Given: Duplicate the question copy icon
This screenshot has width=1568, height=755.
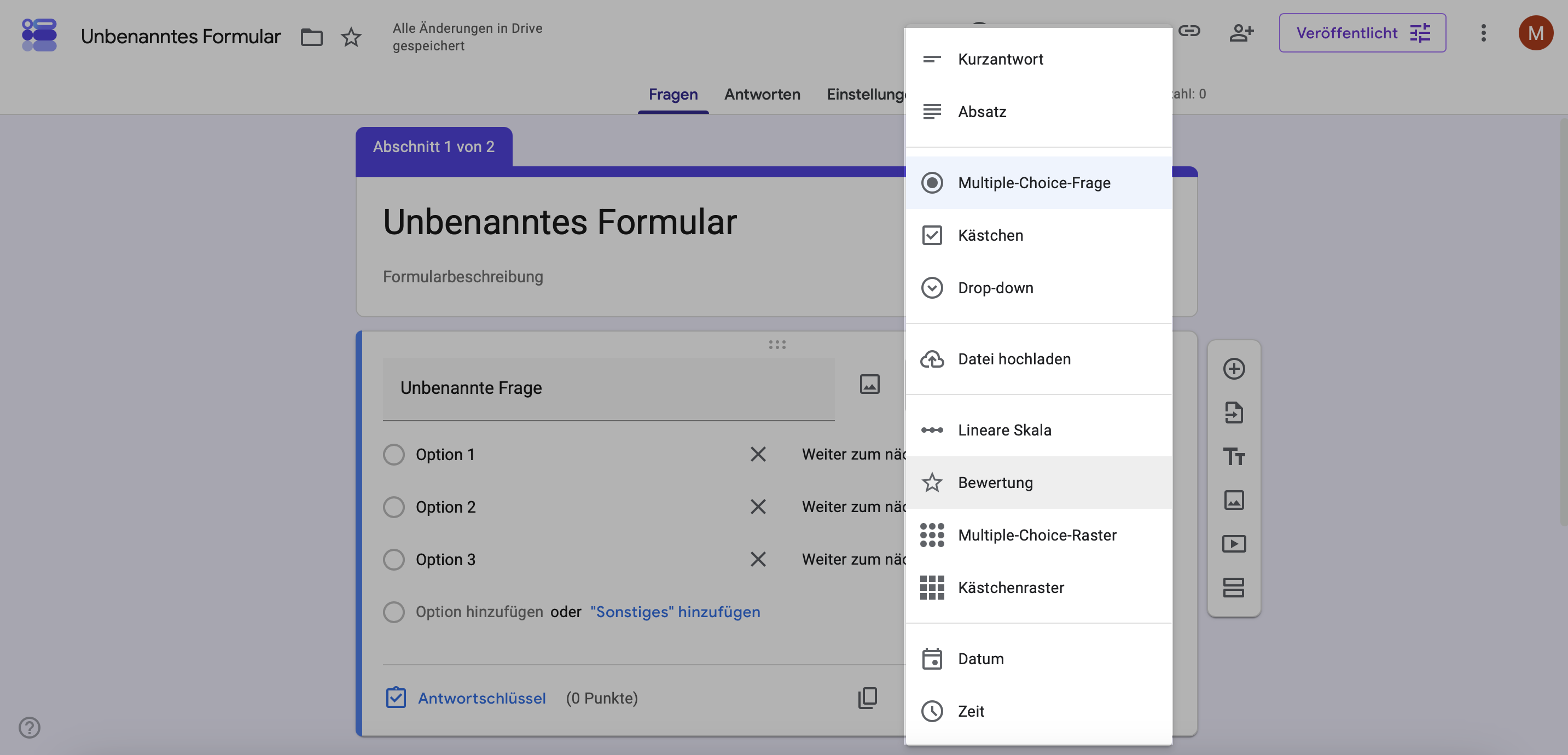Looking at the screenshot, I should [867, 698].
